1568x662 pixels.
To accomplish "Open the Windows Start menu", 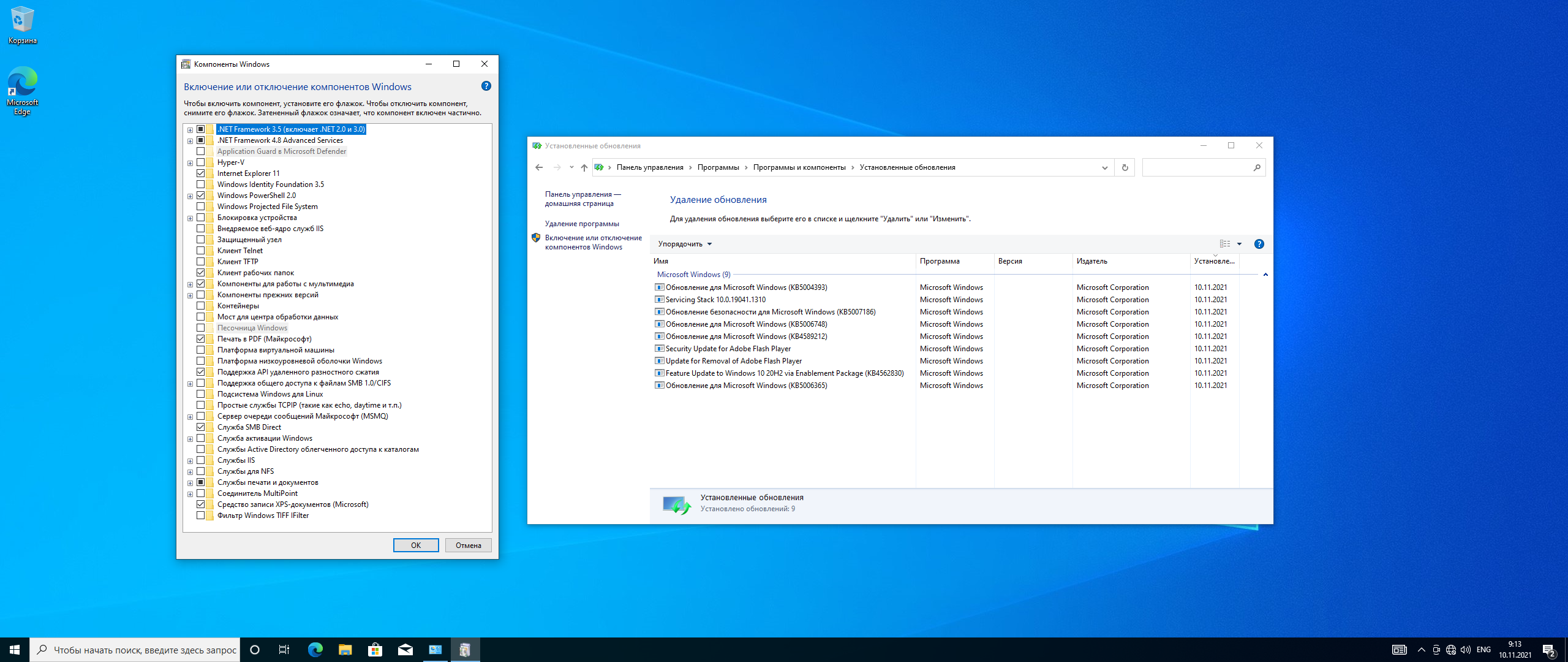I will point(15,650).
